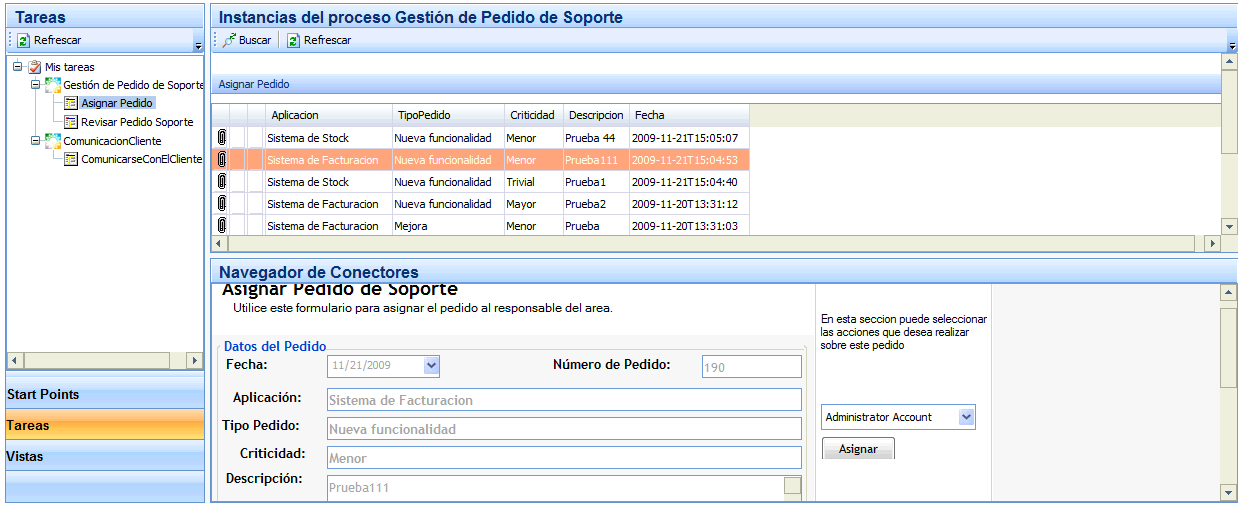Click the Gestión de Pedido de Soporte process icon
1242x505 pixels.
tap(53, 85)
